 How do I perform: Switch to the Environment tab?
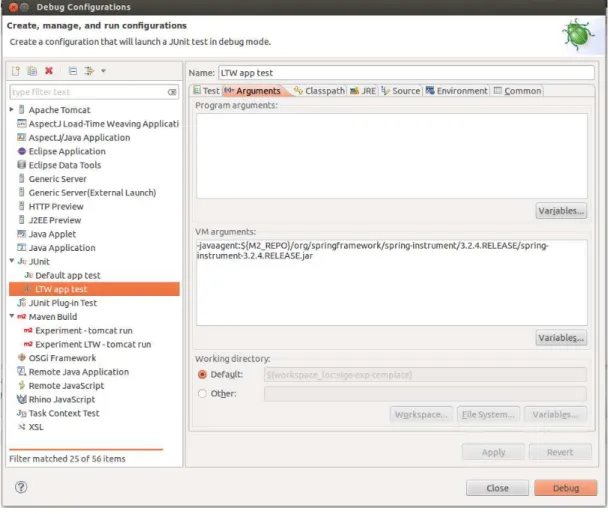point(456,91)
